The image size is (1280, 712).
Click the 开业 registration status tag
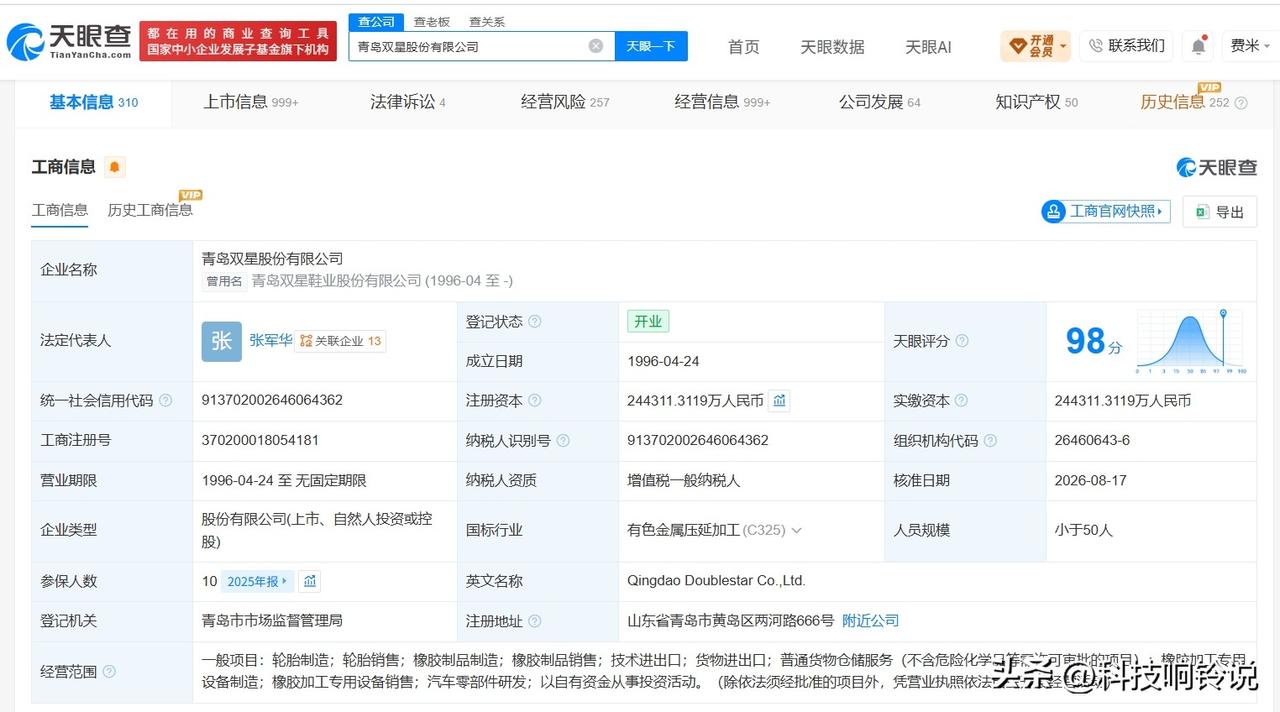pyautogui.click(x=648, y=322)
